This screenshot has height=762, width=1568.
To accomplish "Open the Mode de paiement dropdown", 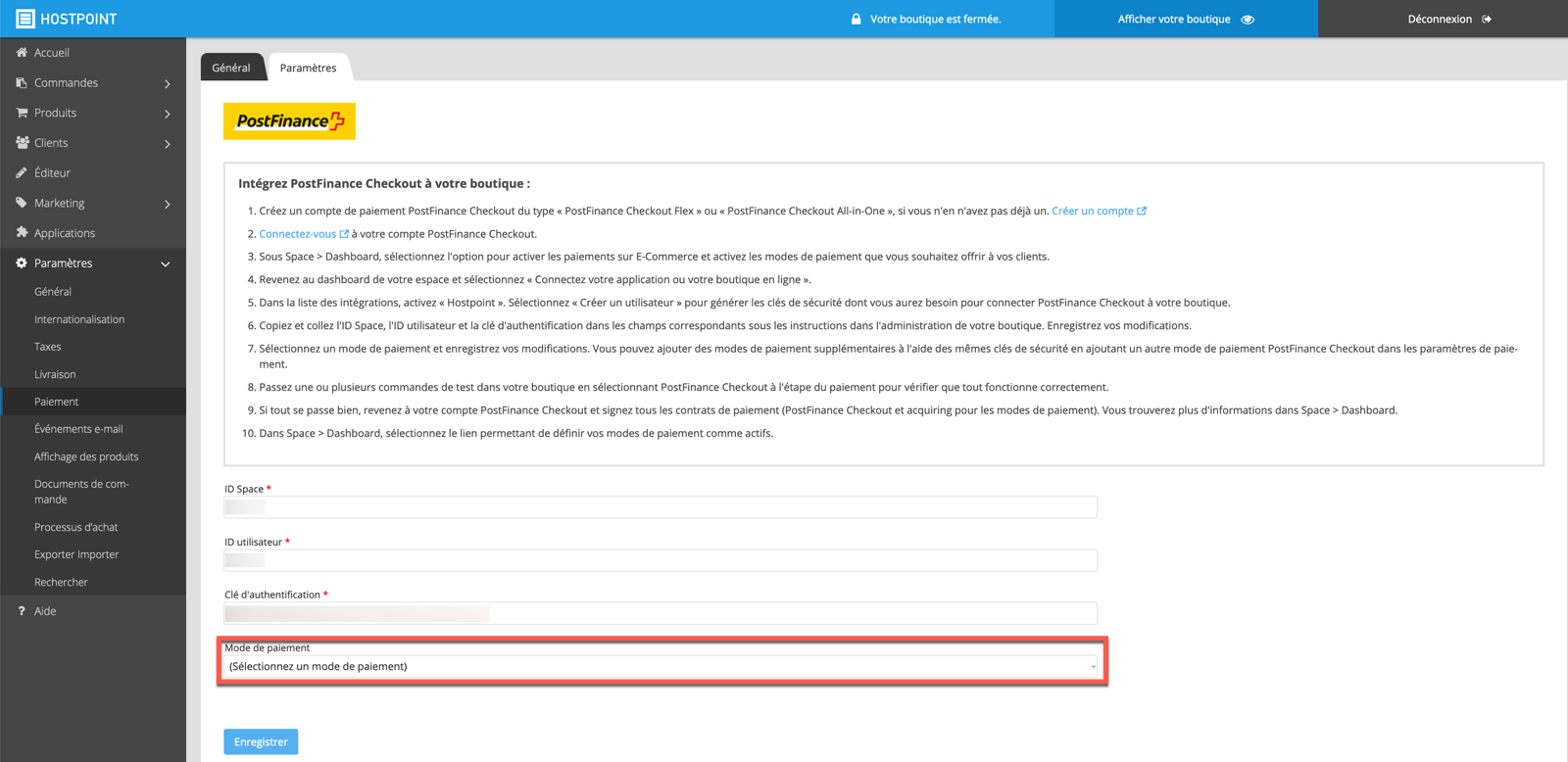I will [661, 667].
